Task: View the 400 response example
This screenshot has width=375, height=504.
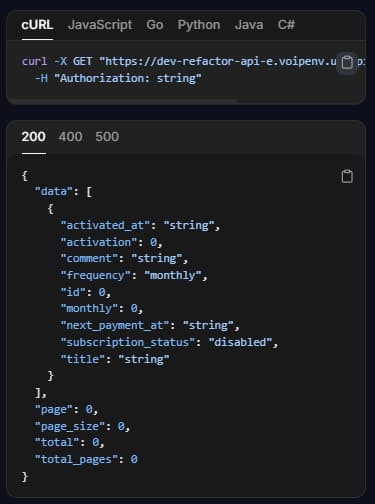Action: click(70, 137)
